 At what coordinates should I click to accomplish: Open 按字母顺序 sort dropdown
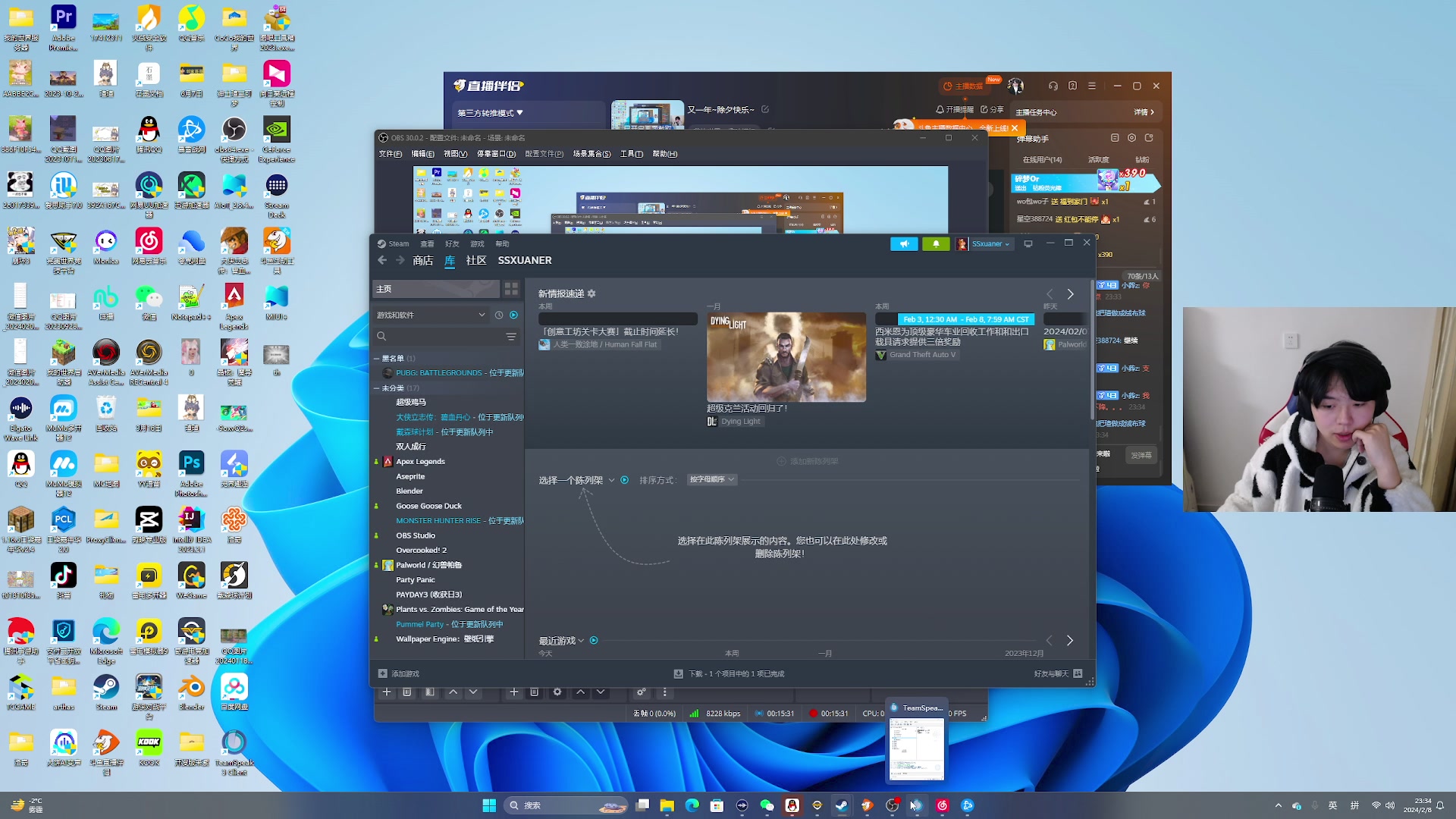pyautogui.click(x=712, y=479)
